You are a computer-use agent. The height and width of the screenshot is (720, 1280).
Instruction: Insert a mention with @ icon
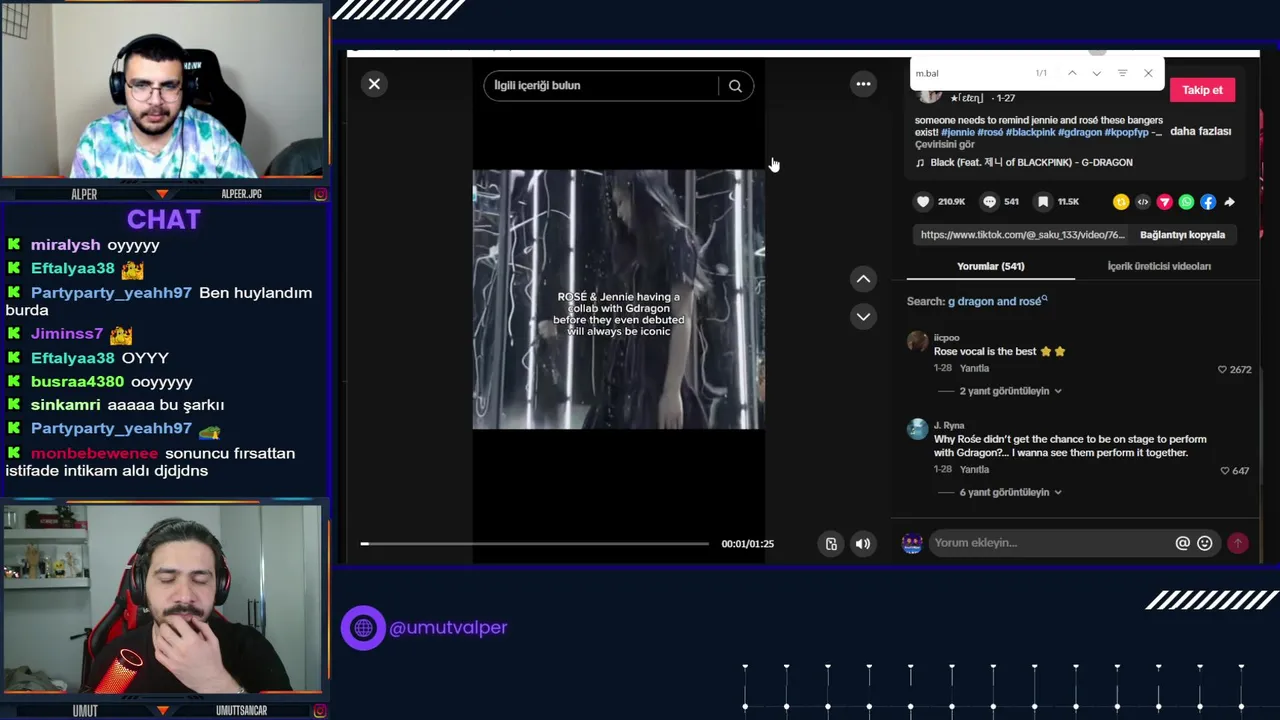pos(1182,543)
